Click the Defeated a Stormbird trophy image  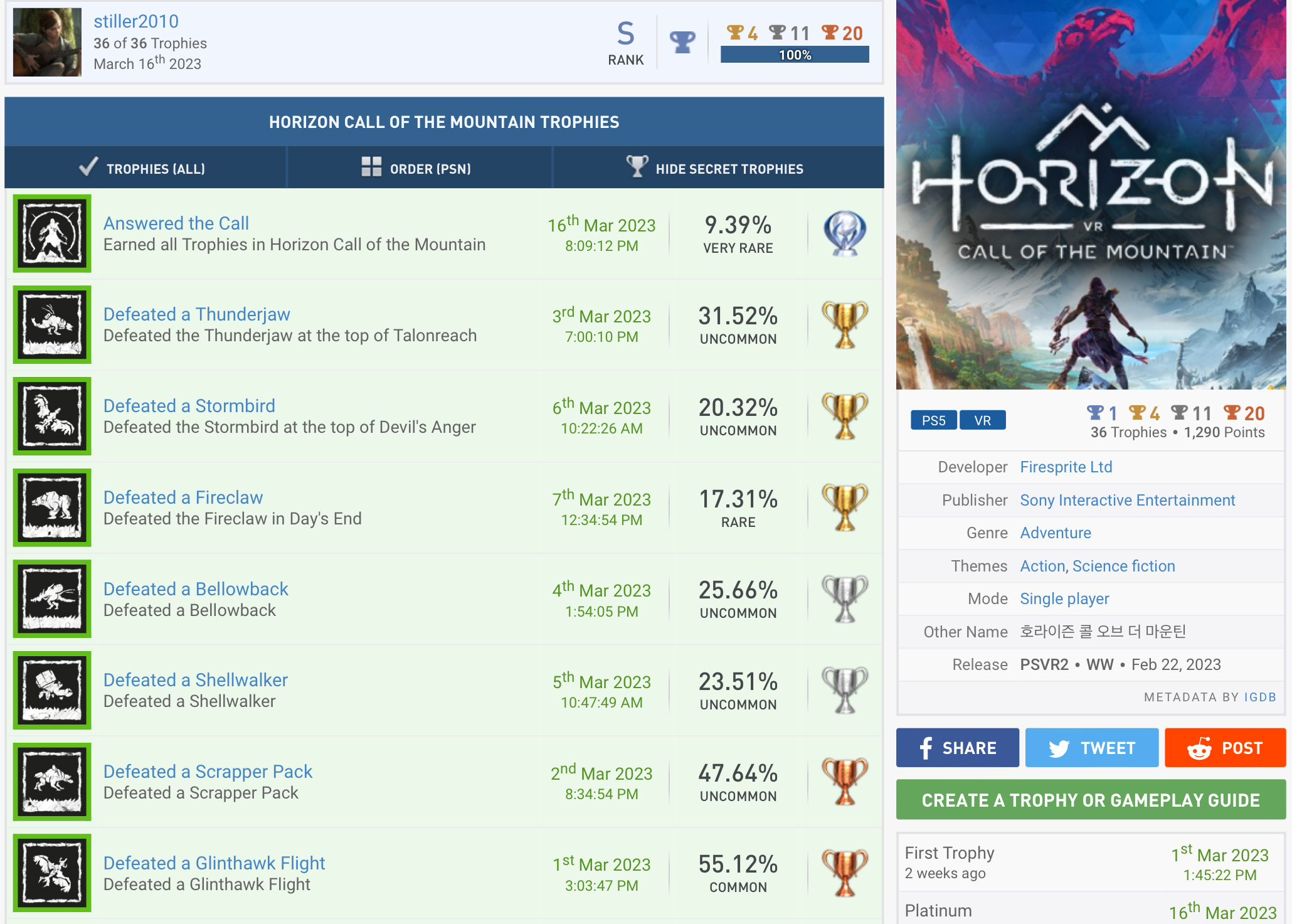pos(52,416)
